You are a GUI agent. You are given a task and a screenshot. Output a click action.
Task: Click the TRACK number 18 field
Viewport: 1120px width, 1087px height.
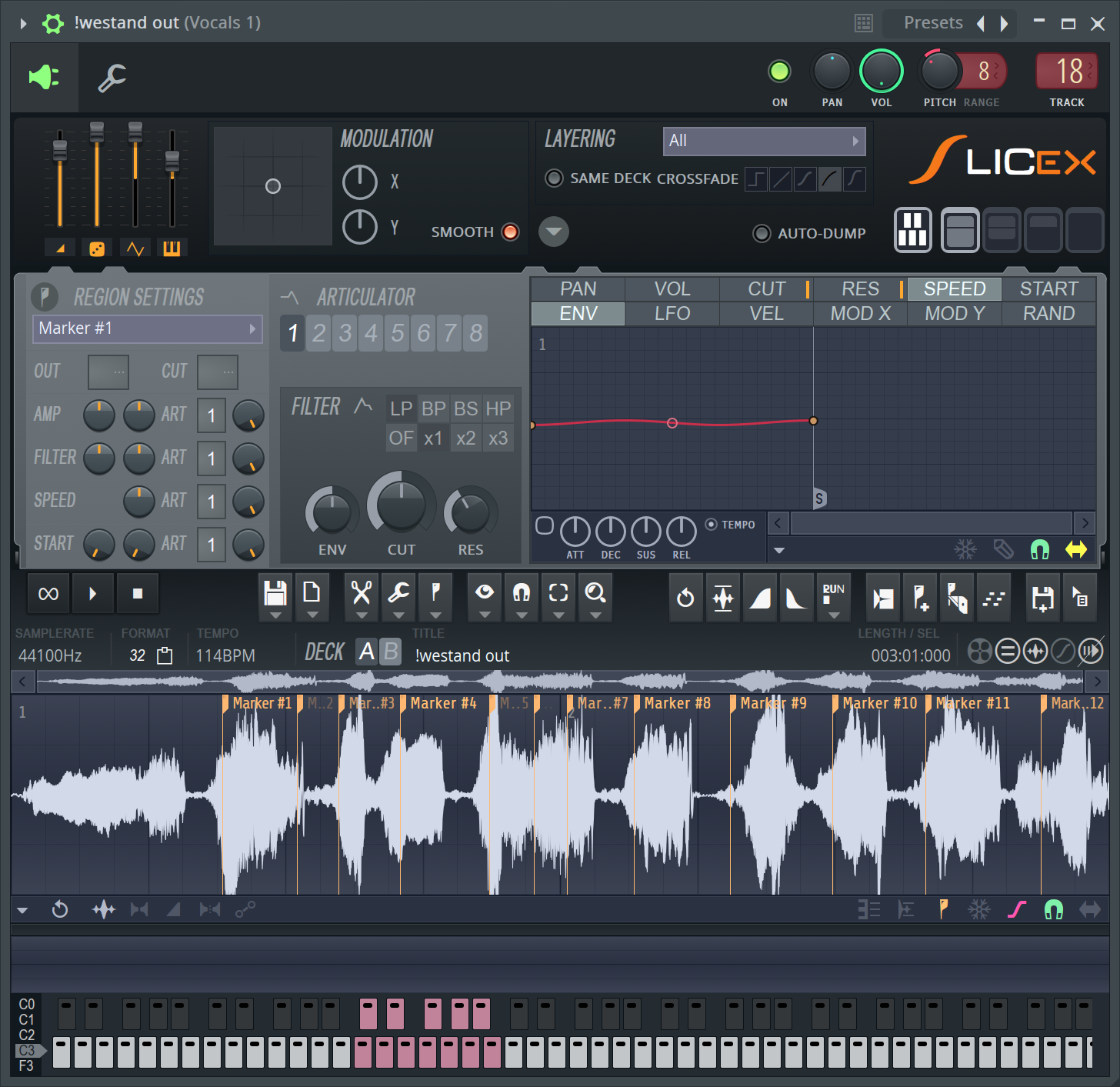(1066, 72)
